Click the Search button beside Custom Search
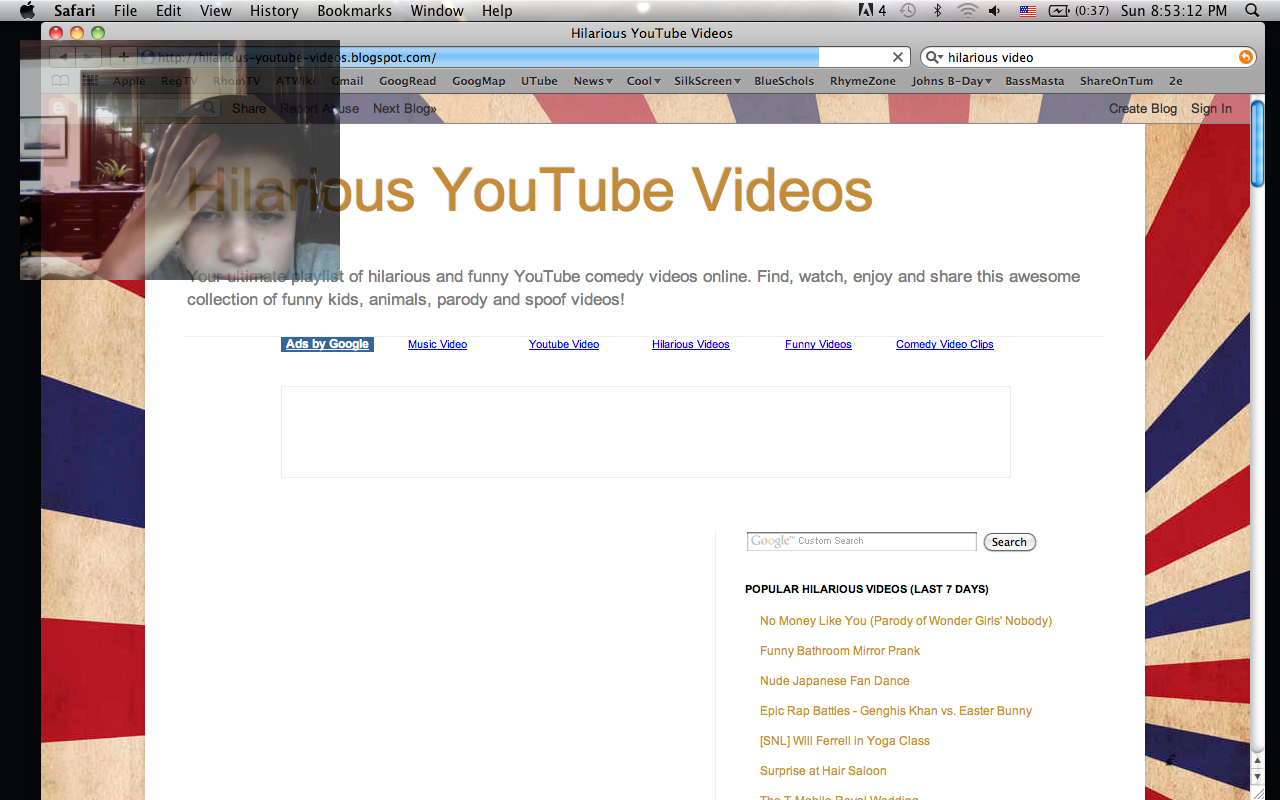 pyautogui.click(x=1010, y=542)
